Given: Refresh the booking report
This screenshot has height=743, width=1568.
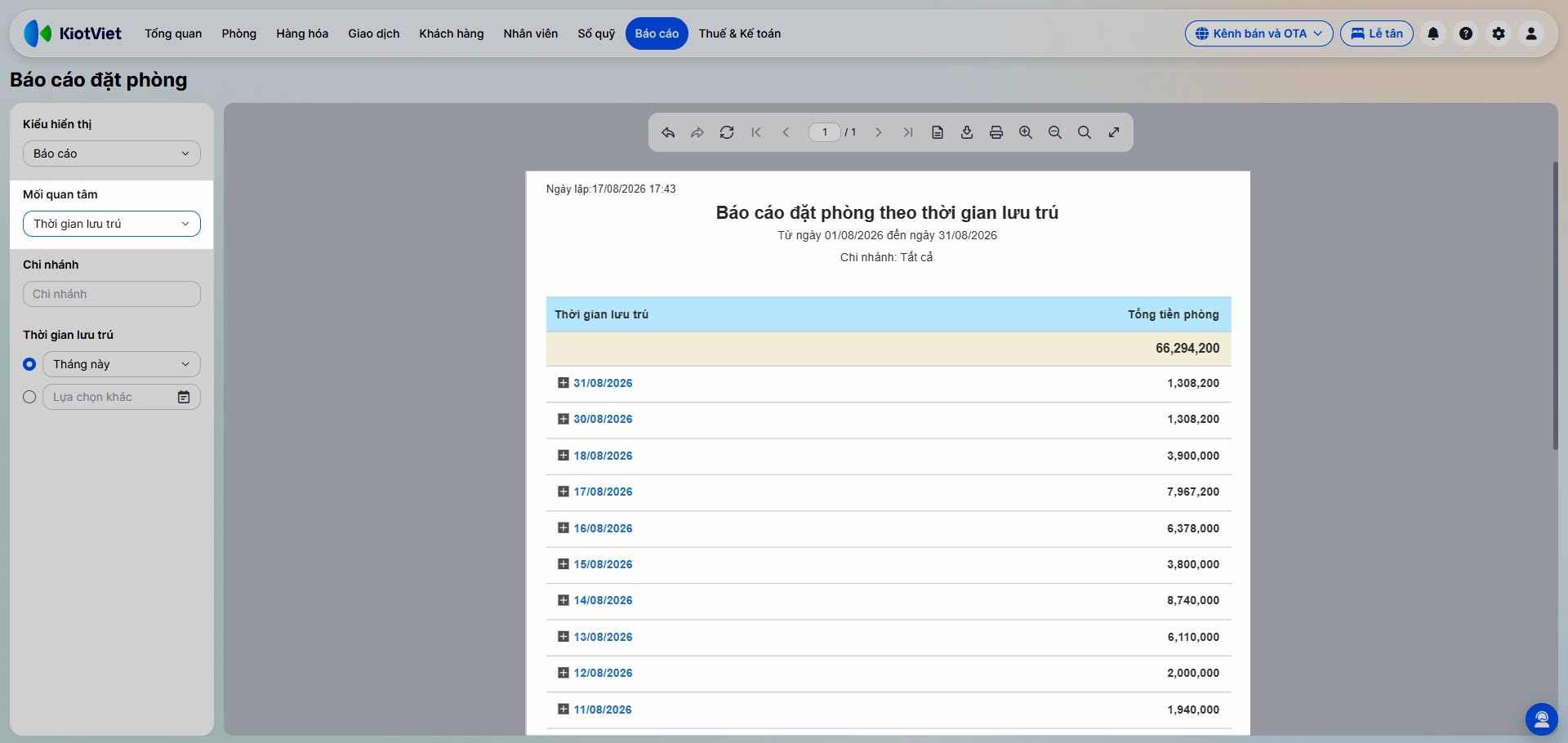Looking at the screenshot, I should (727, 132).
